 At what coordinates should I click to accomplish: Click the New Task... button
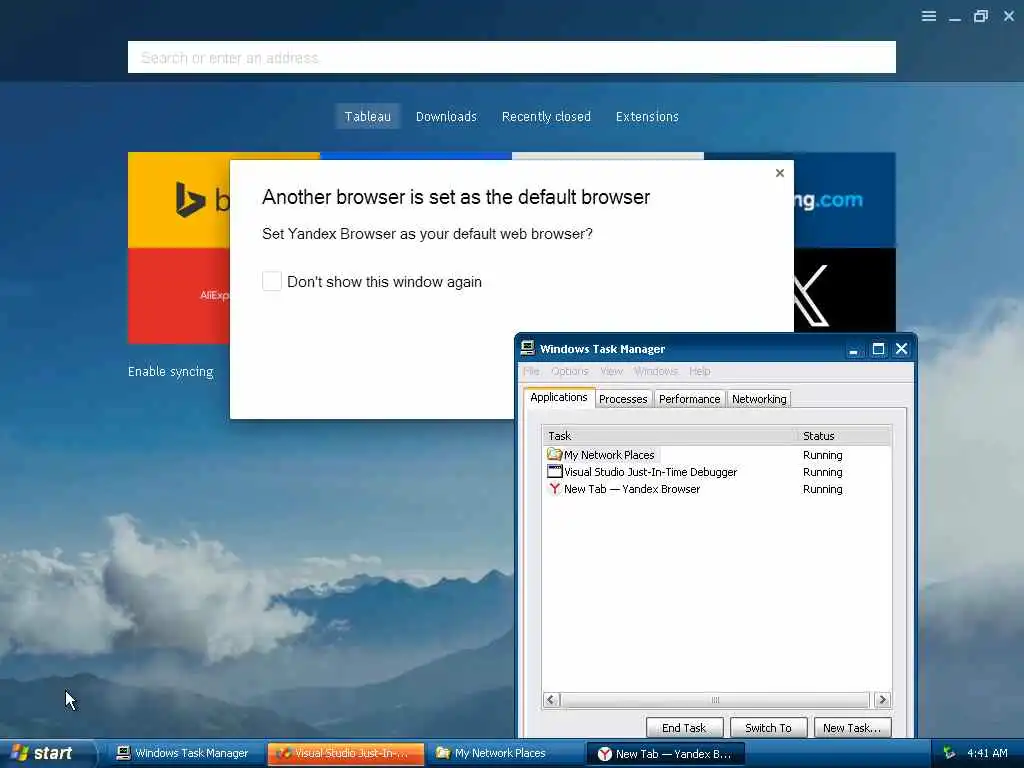click(852, 728)
